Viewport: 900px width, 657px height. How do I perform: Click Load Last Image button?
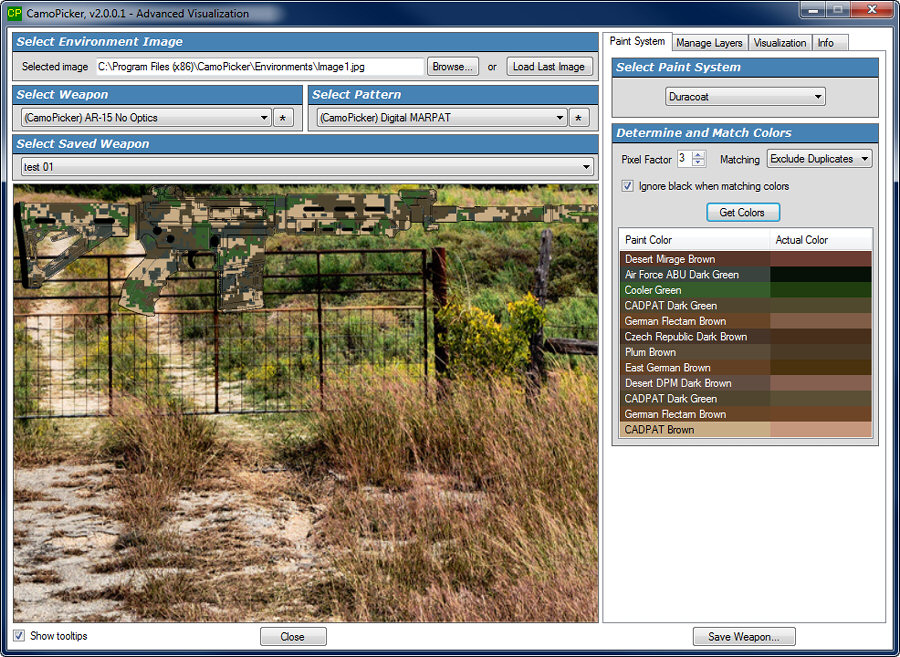(549, 67)
